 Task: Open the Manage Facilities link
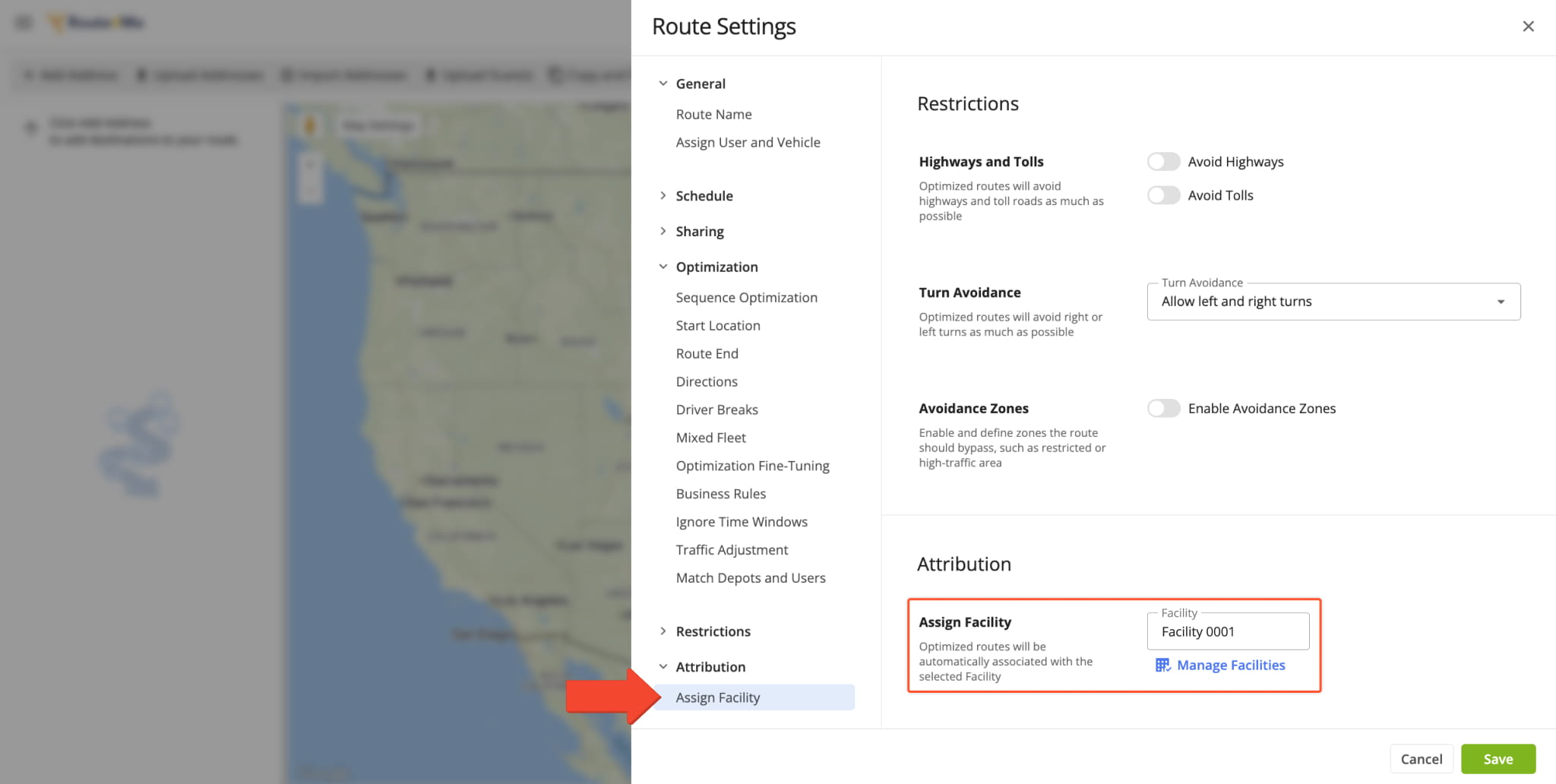[x=1230, y=665]
